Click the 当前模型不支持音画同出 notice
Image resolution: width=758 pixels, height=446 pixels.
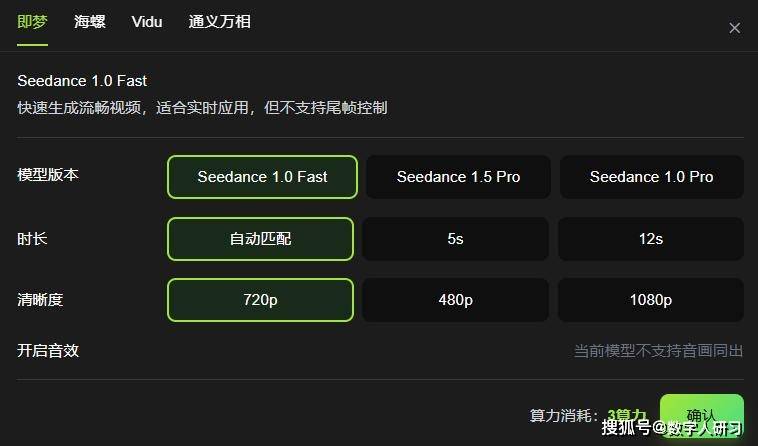pos(658,351)
